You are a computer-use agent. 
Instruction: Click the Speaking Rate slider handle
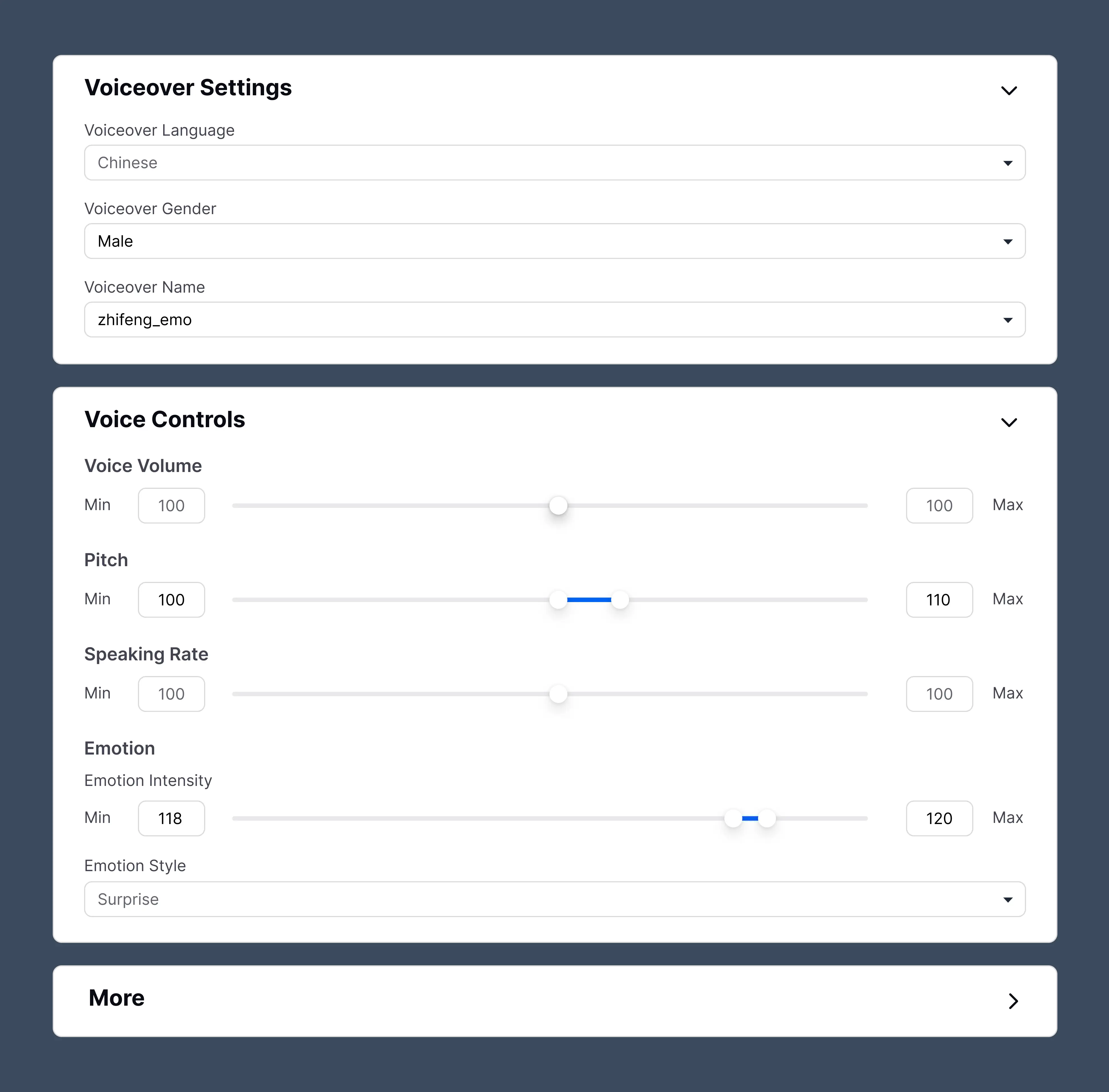(x=558, y=694)
